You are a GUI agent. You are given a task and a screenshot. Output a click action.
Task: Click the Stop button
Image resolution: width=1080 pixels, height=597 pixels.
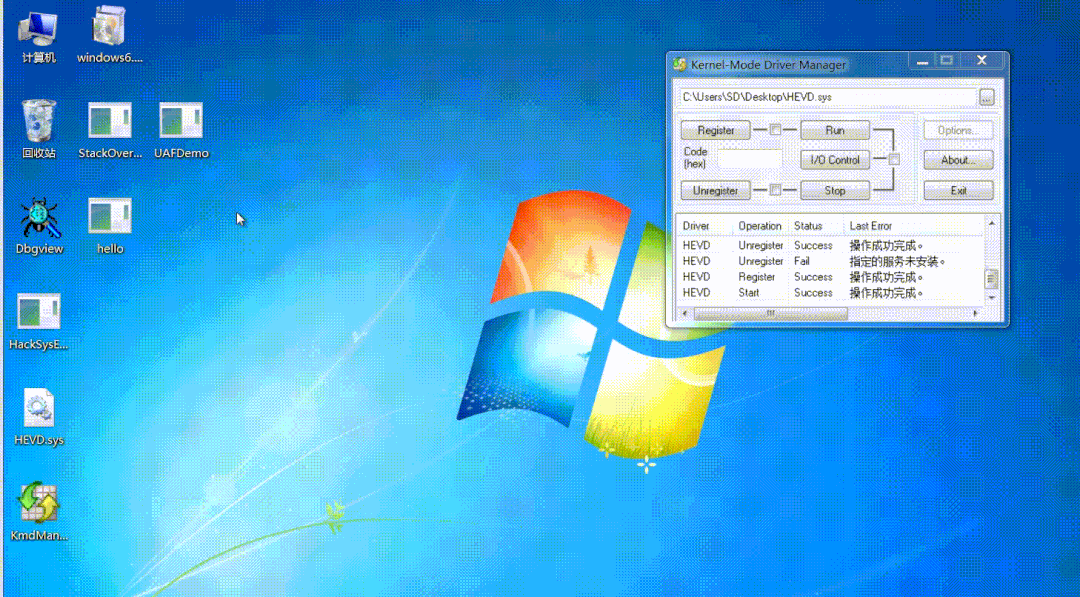click(x=835, y=191)
